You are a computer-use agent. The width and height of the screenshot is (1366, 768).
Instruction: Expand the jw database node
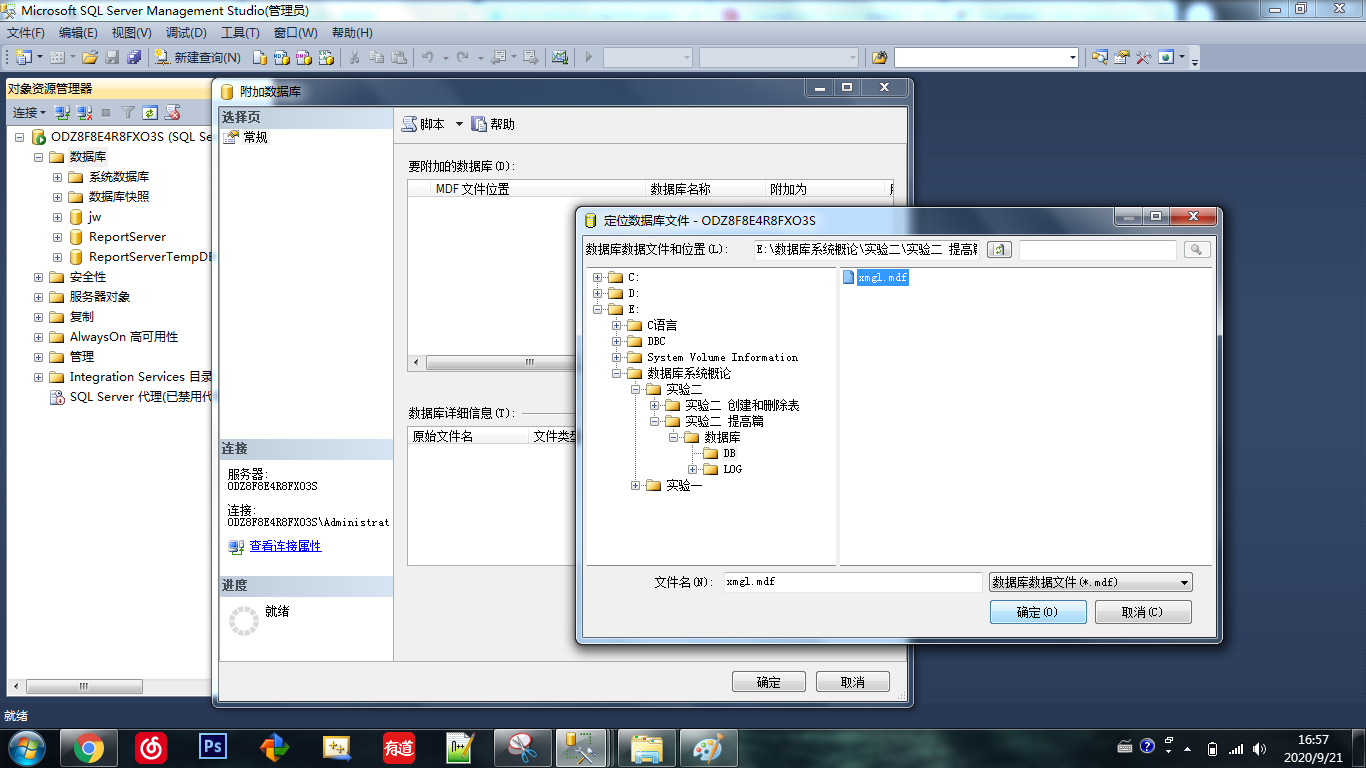point(57,217)
